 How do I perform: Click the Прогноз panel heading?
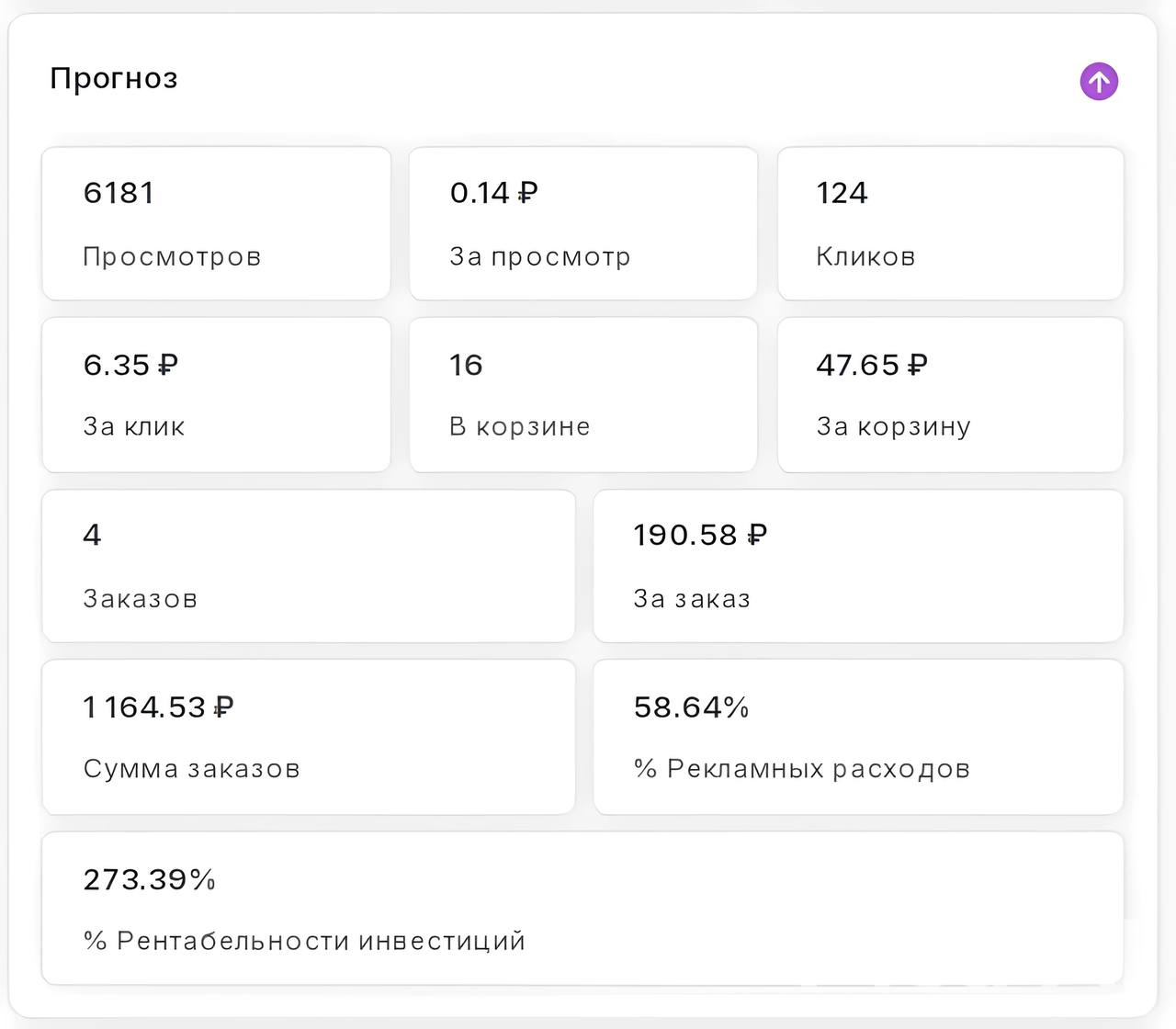click(114, 79)
